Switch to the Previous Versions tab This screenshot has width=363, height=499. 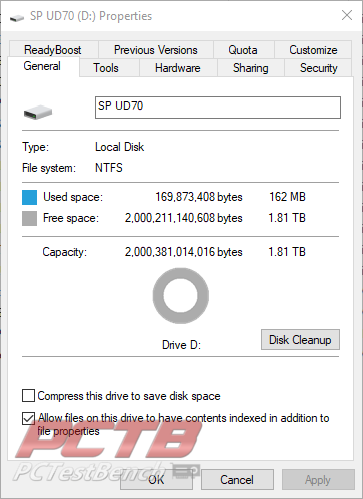click(156, 50)
